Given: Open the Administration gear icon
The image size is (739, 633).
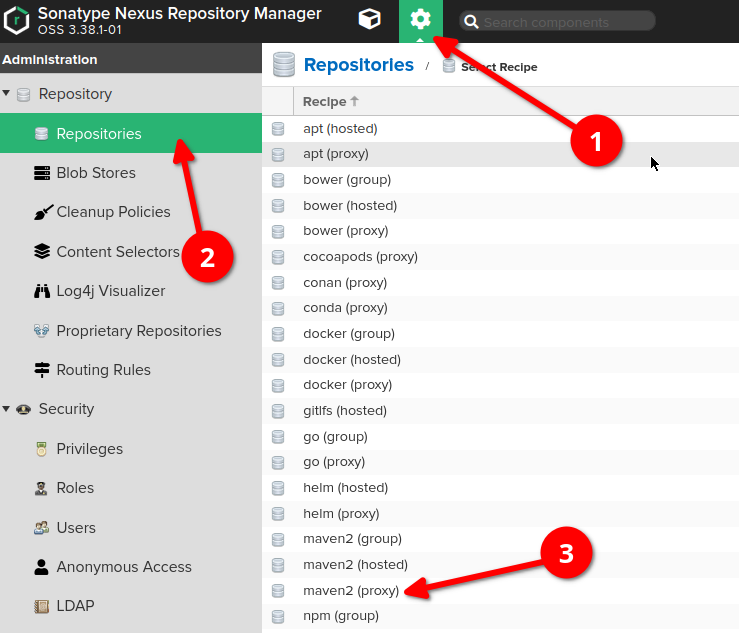Looking at the screenshot, I should (x=420, y=20).
